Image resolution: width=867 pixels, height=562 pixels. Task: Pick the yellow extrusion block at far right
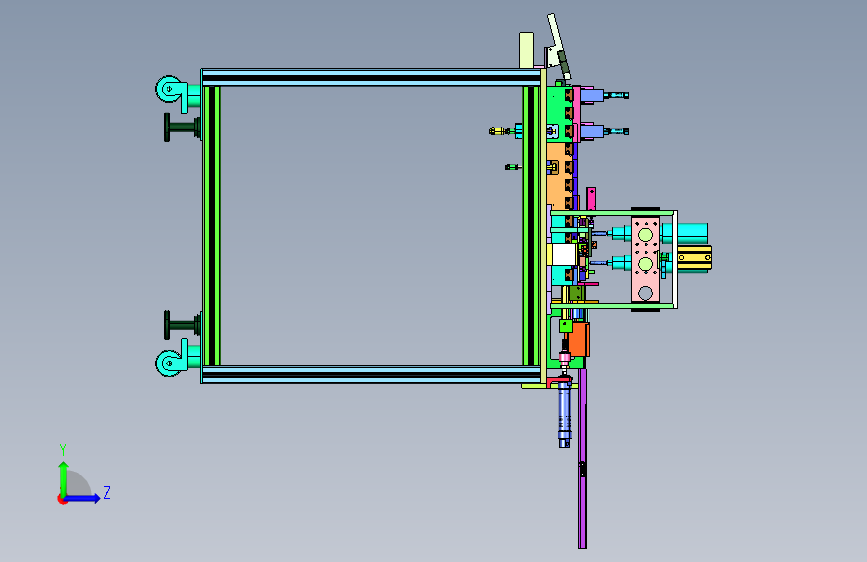pyautogui.click(x=694, y=258)
